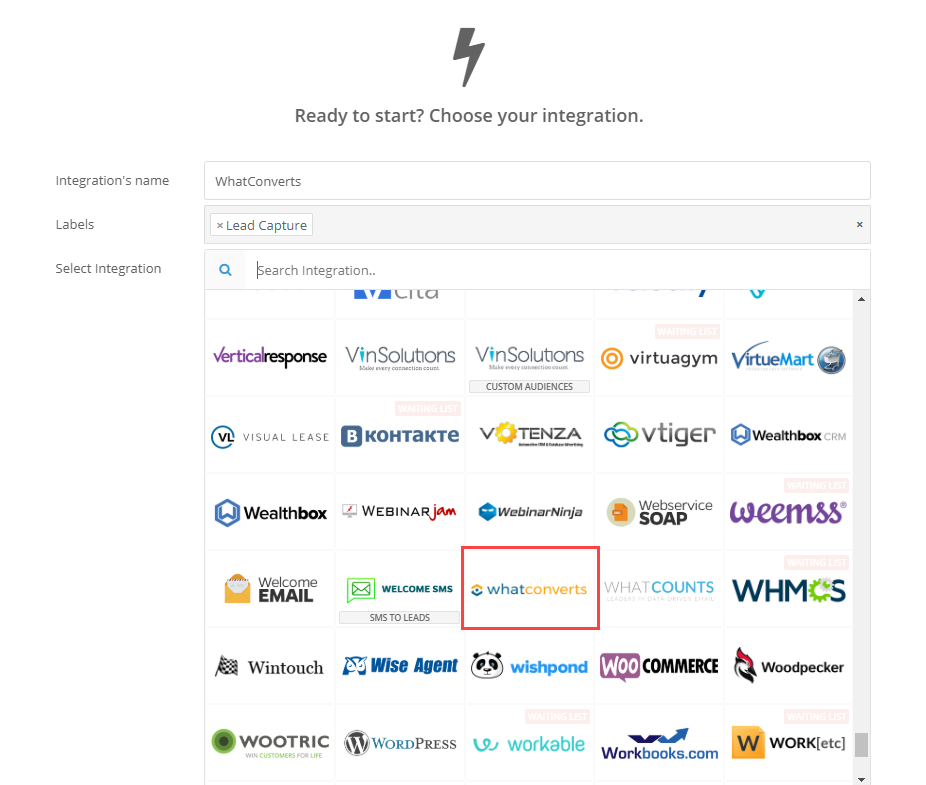Clear all labels with right-side x
Image resolution: width=926 pixels, height=785 pixels.
tap(859, 224)
